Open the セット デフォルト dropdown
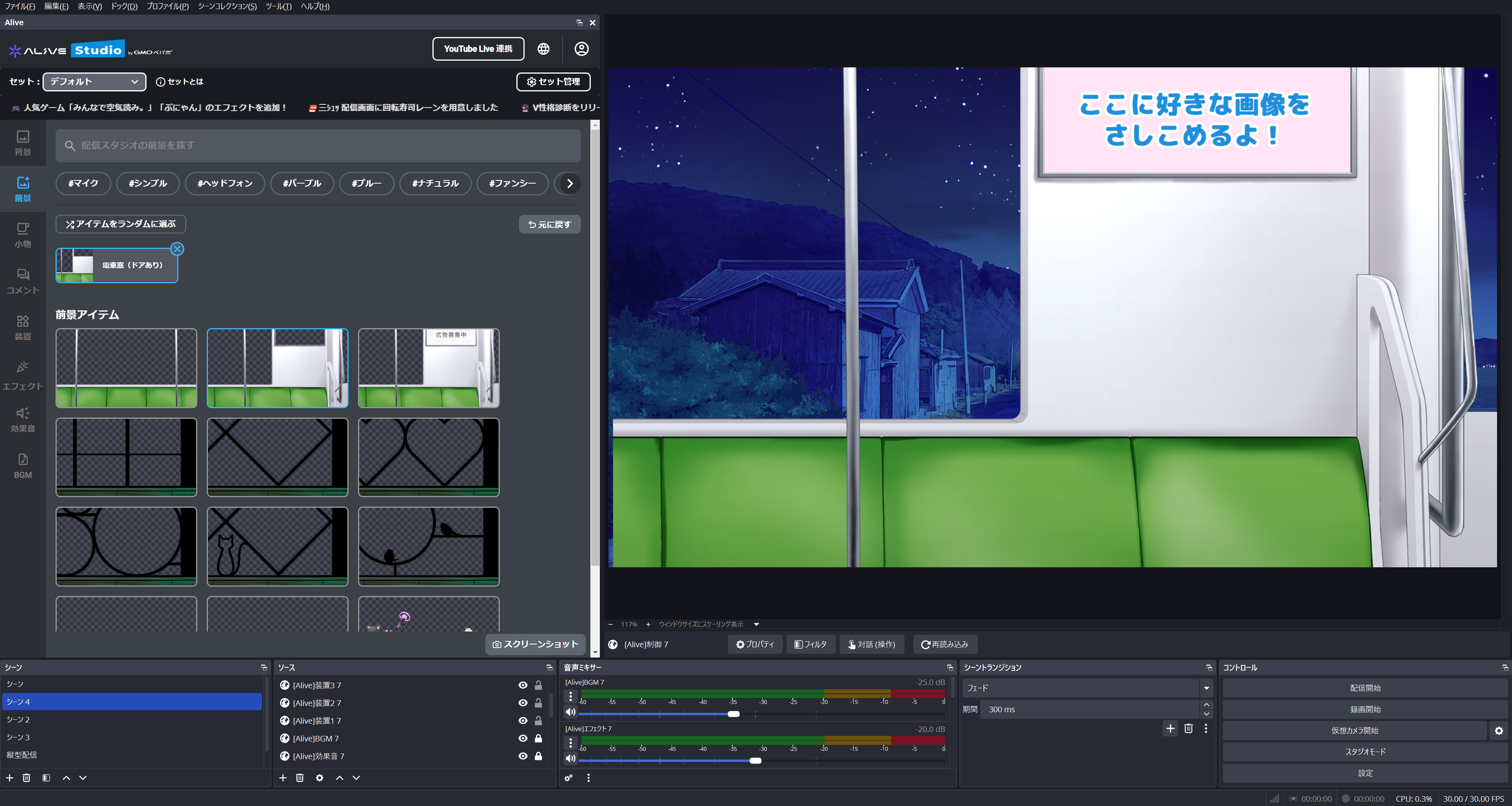Viewport: 1512px width, 806px height. 94,82
